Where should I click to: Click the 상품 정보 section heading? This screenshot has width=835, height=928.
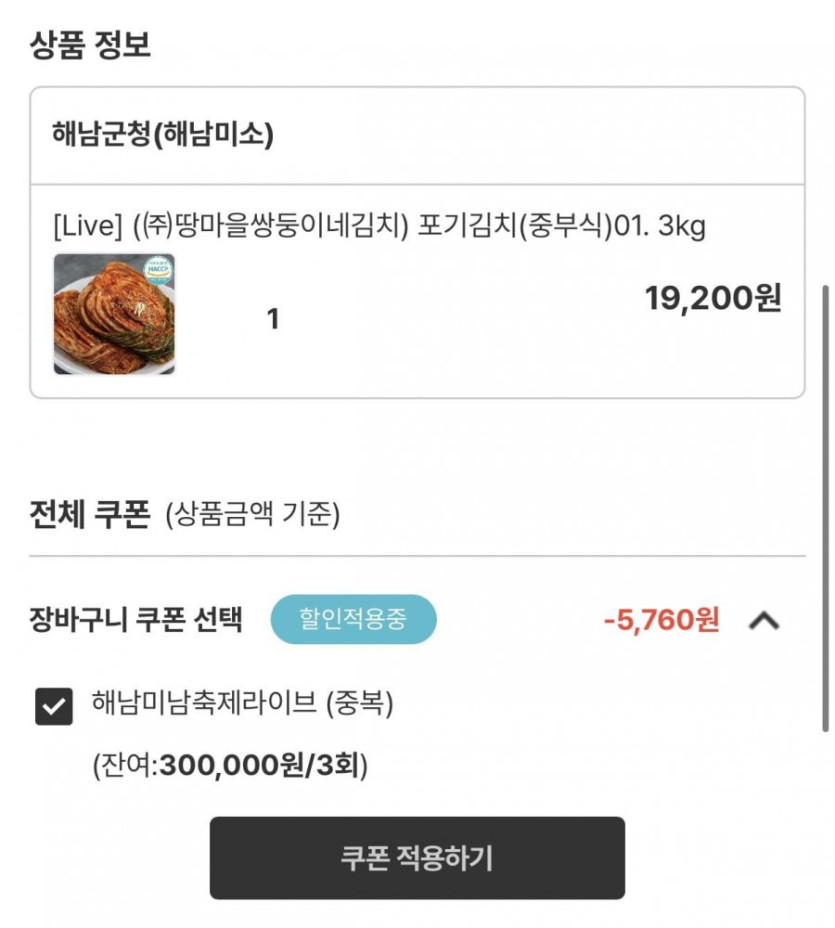(90, 45)
